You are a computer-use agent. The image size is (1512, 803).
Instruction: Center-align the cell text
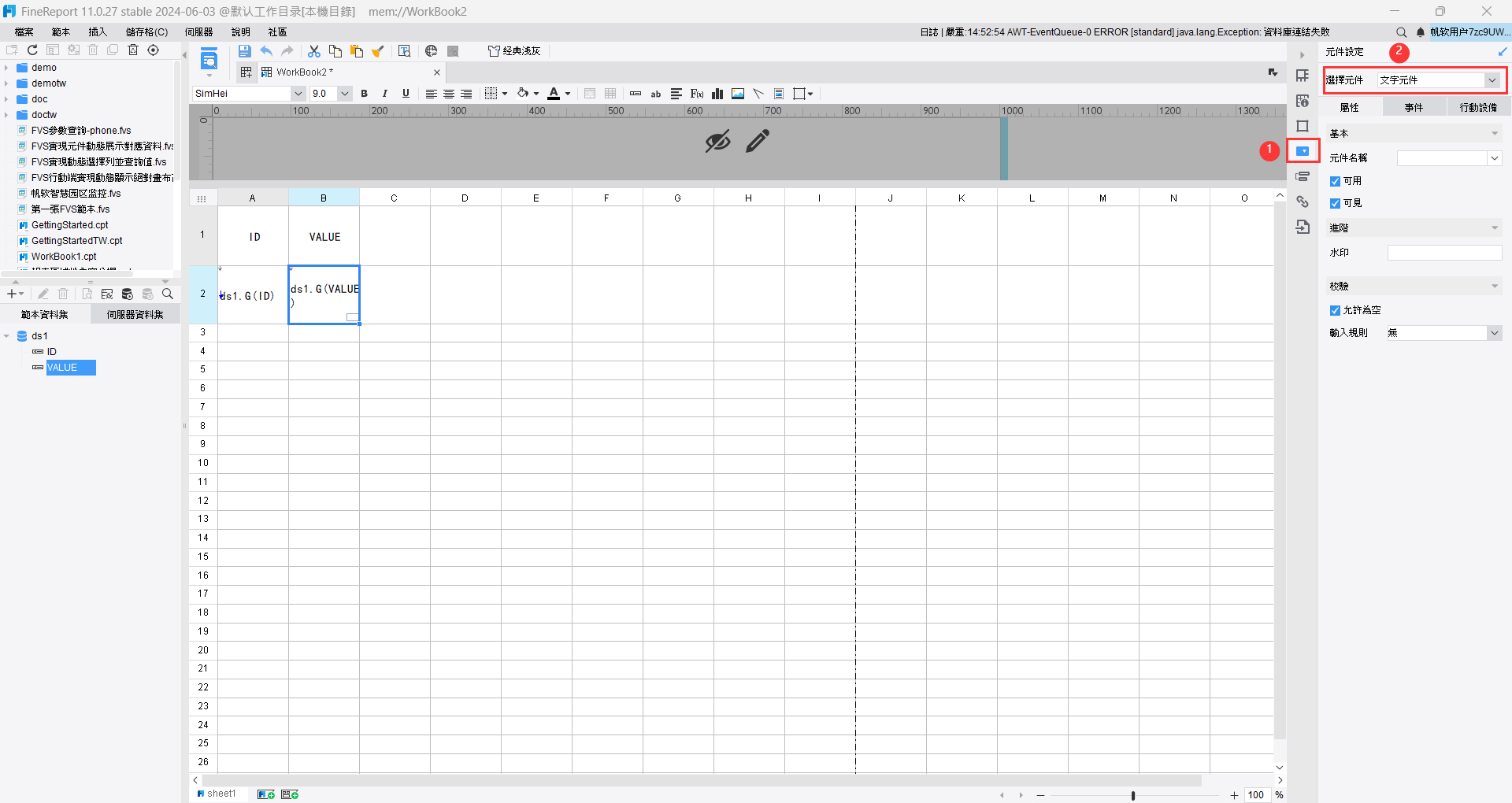click(449, 94)
